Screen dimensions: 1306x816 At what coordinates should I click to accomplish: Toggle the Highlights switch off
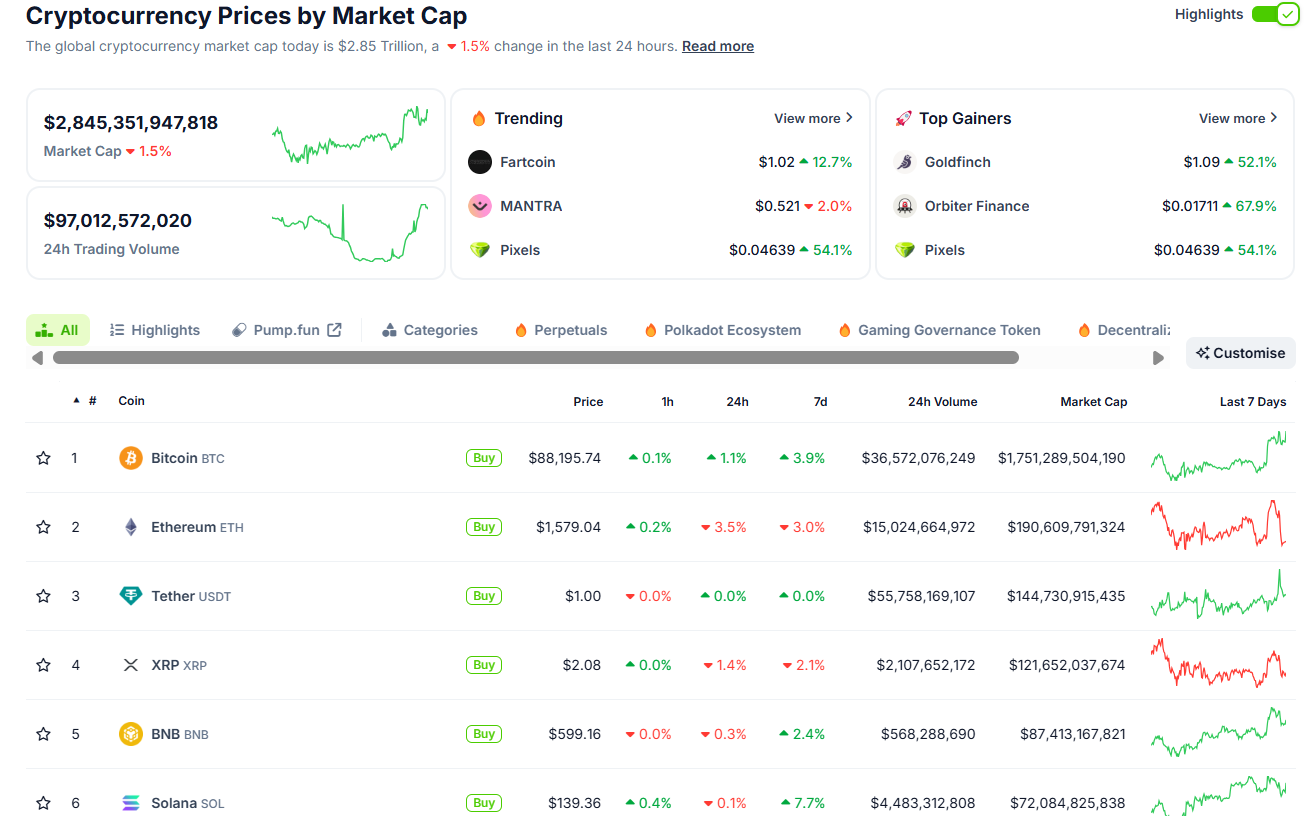pyautogui.click(x=1274, y=15)
